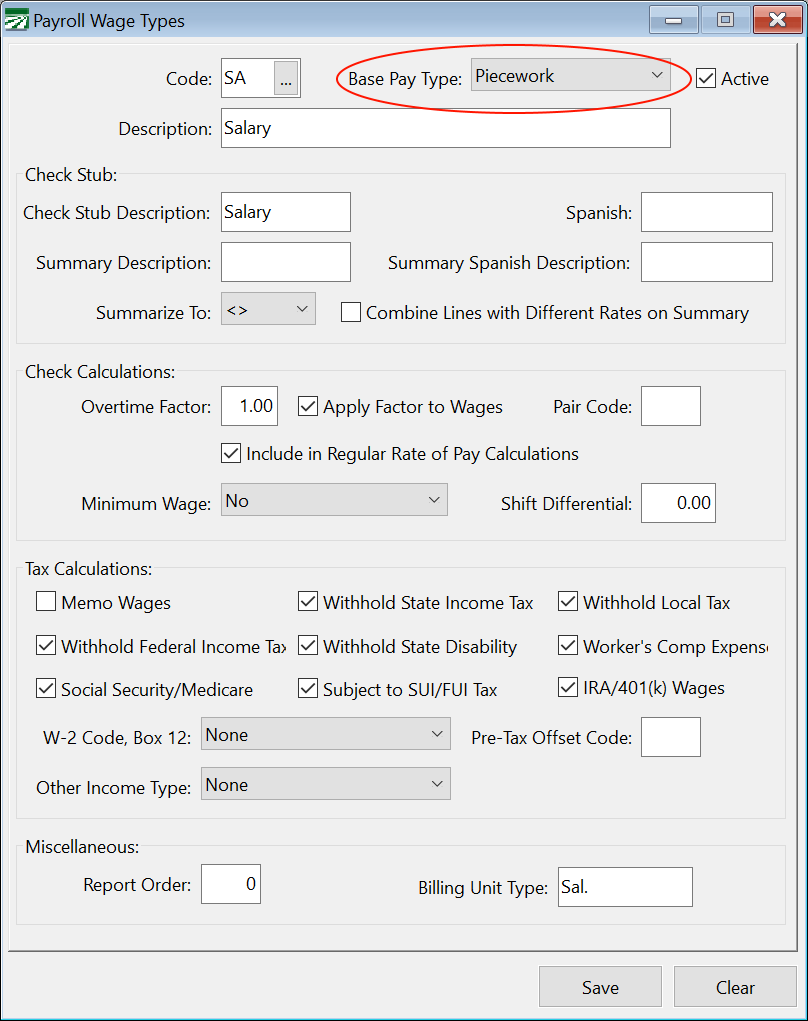808x1021 pixels.
Task: Expand the Summarize To dropdown
Action: tap(268, 310)
